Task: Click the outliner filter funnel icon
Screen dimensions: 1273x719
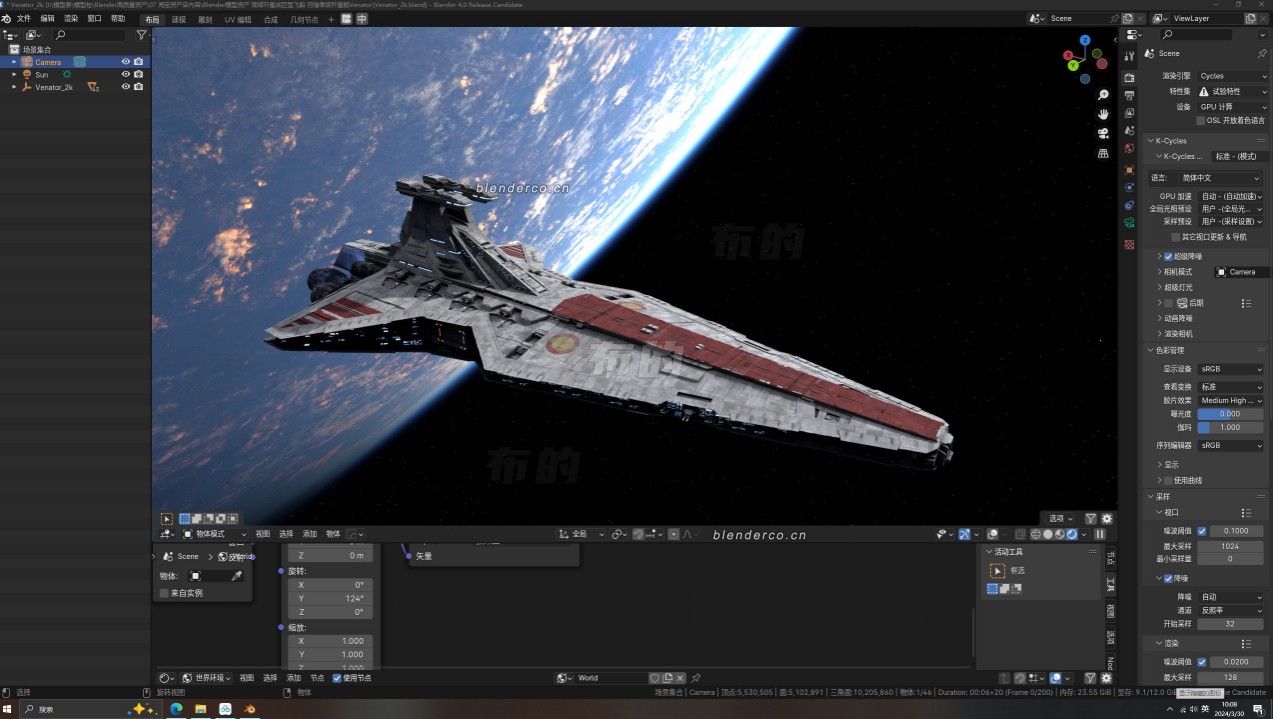Action: pyautogui.click(x=141, y=35)
